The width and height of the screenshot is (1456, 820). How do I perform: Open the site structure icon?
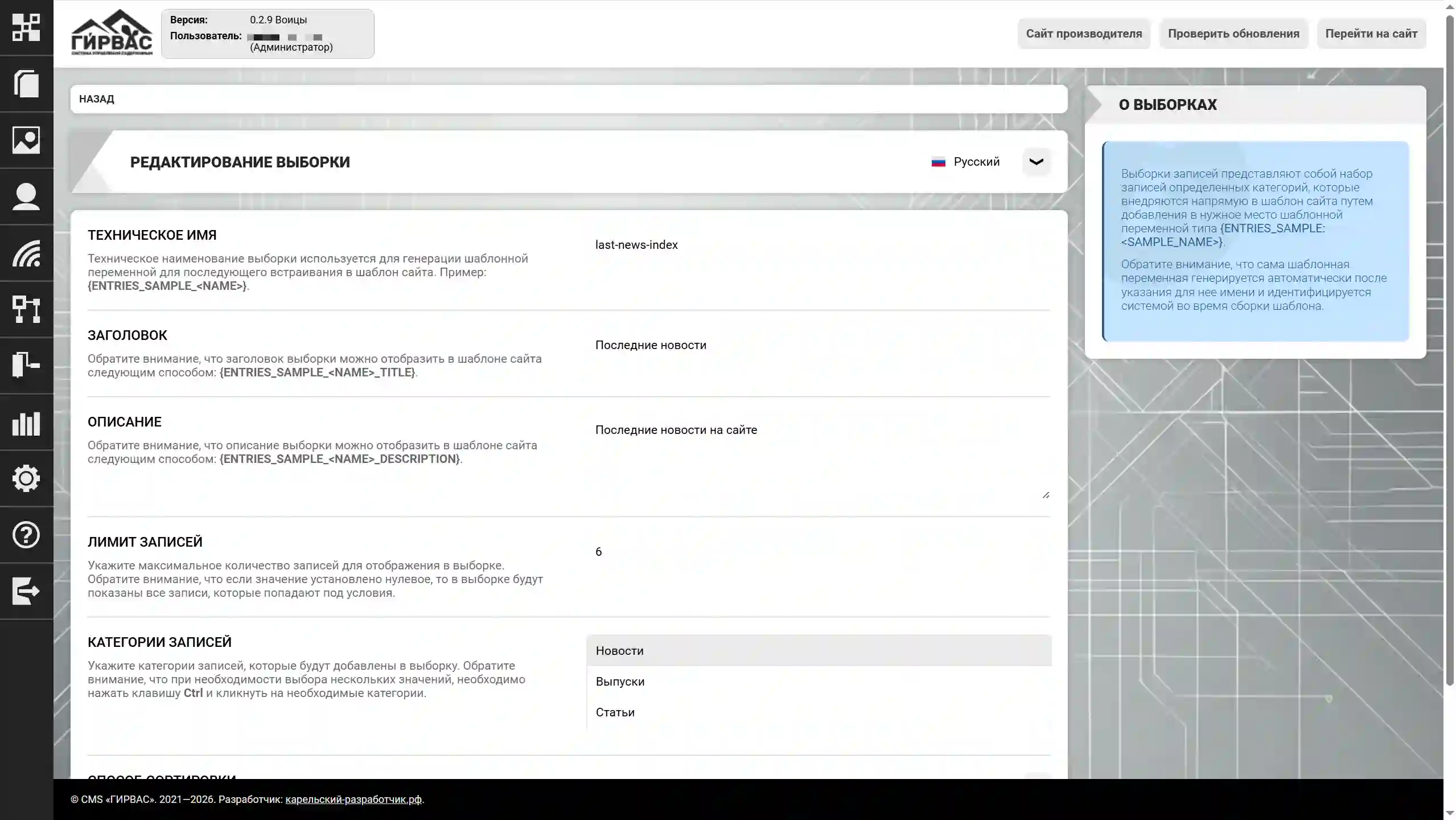click(x=26, y=310)
